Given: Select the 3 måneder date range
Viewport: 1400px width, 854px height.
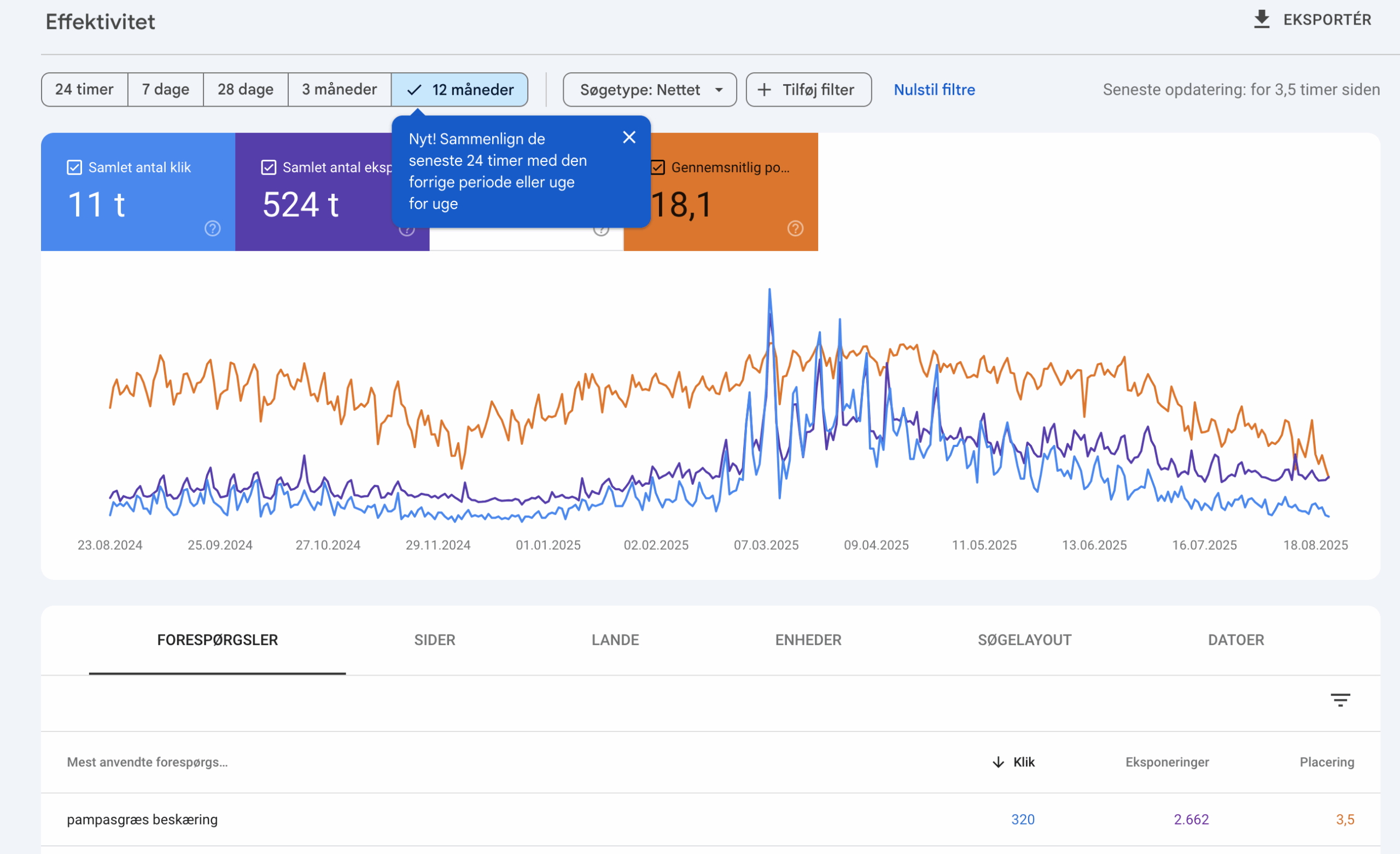Looking at the screenshot, I should [x=339, y=90].
